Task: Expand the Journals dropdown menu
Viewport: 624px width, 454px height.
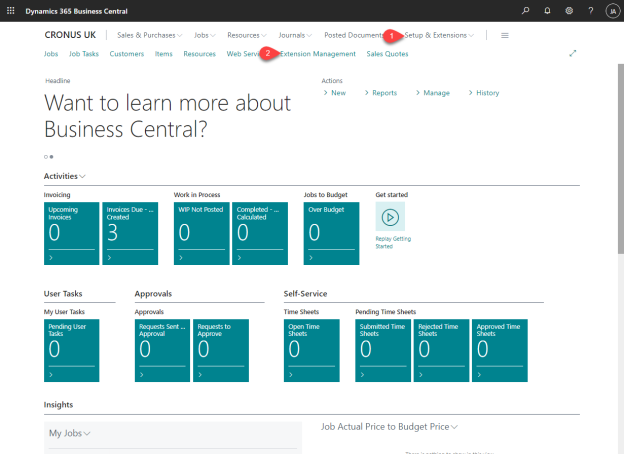Action: coord(295,35)
